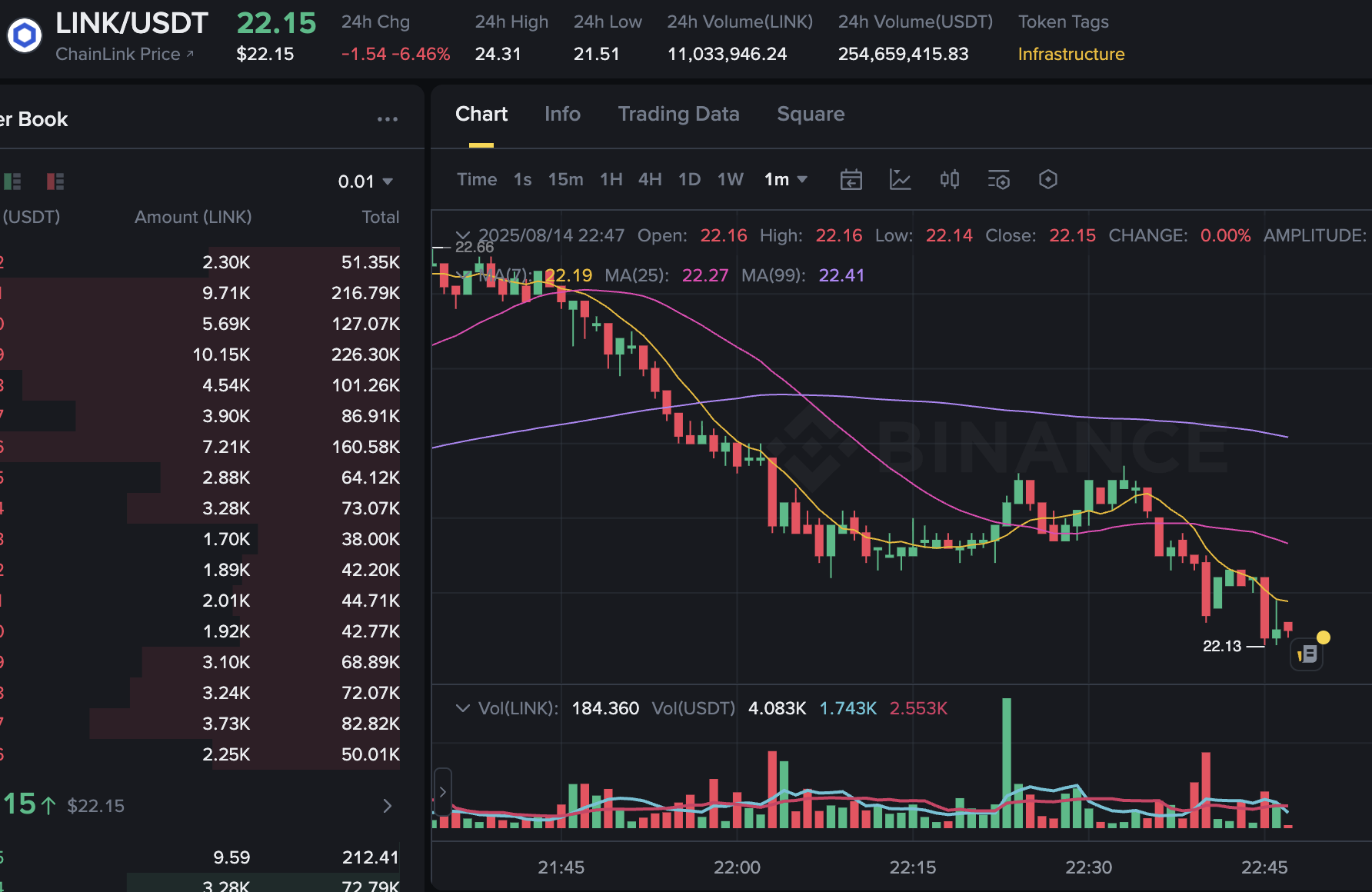Open the chart list settings icon
The height and width of the screenshot is (892, 1372).
click(998, 180)
